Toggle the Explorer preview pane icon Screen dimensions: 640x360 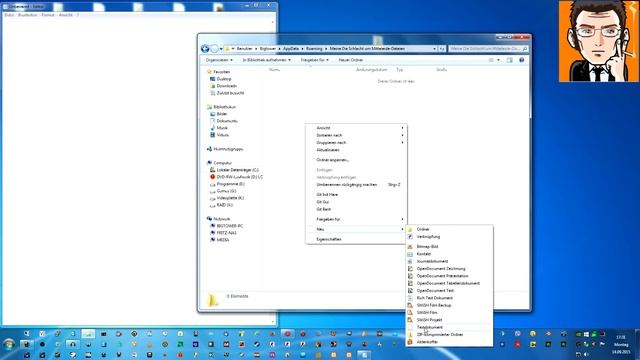[x=509, y=60]
